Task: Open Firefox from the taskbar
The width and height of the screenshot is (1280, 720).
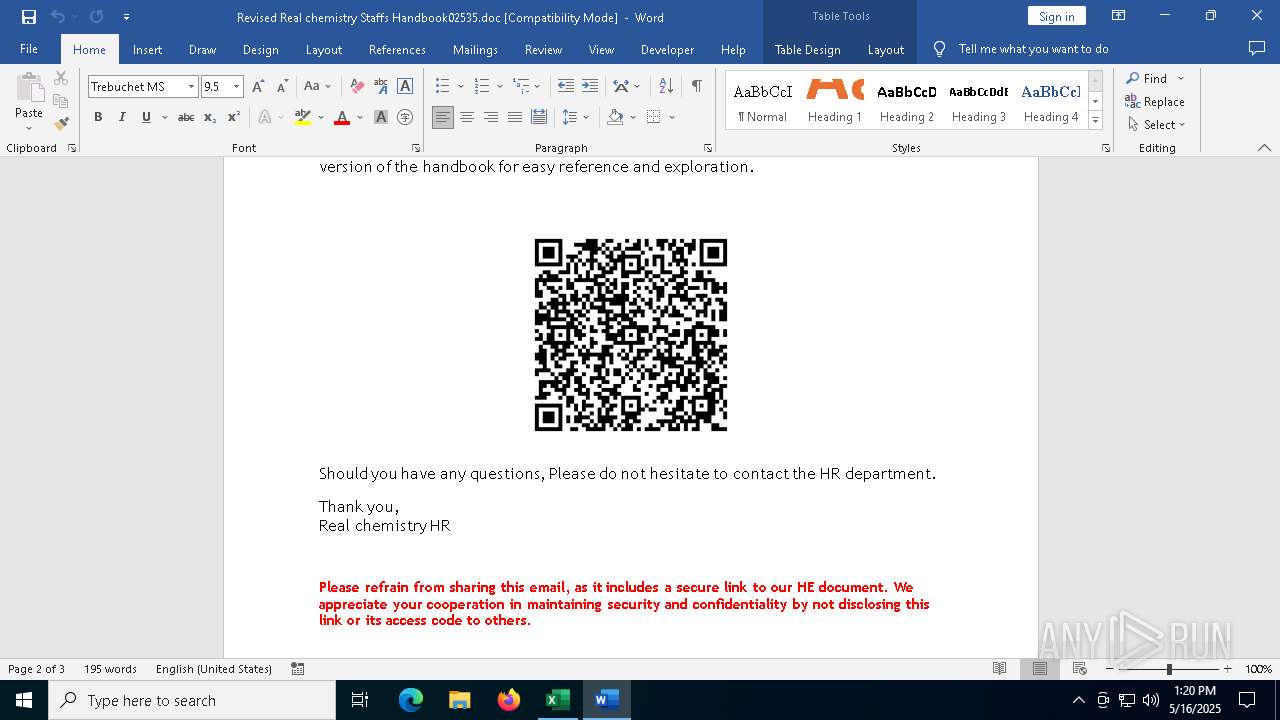Action: tap(508, 700)
